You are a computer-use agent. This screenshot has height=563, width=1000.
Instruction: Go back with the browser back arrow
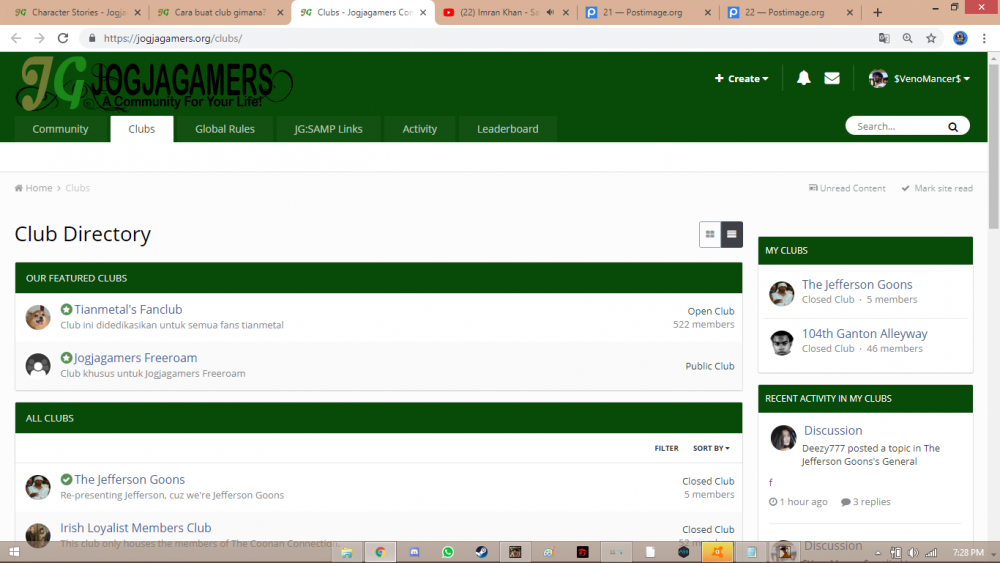pyautogui.click(x=16, y=38)
